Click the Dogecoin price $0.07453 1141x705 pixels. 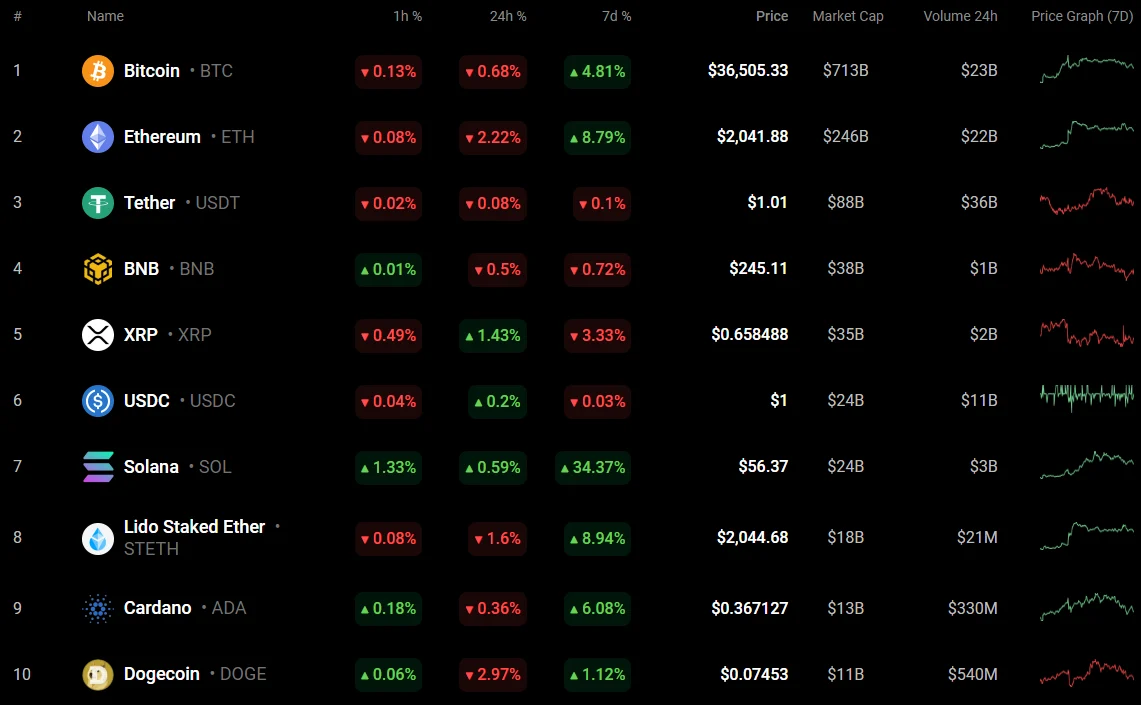coord(754,674)
